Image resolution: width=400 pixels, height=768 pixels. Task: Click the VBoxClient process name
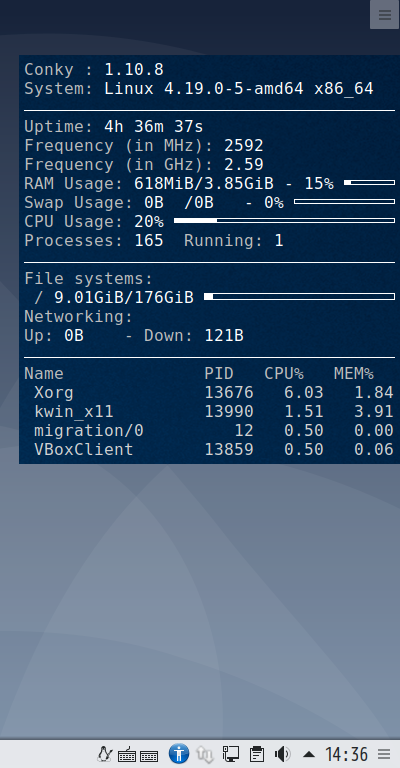pyautogui.click(x=84, y=450)
